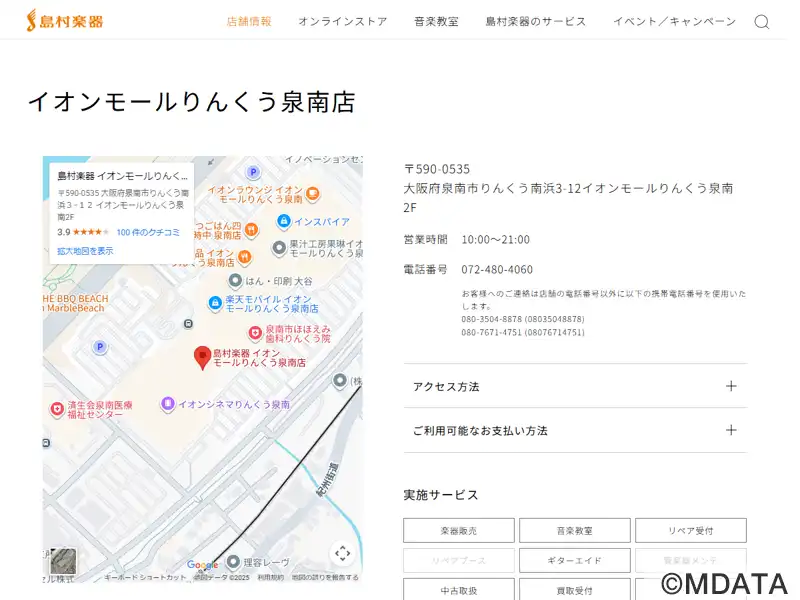The image size is (800, 600).
Task: Select the インスパイア blue shop marker
Action: pos(283,221)
